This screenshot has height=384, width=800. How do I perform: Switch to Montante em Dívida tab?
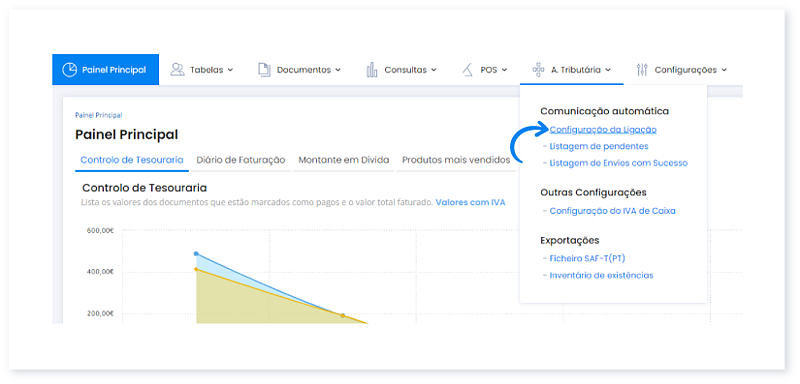(x=344, y=160)
